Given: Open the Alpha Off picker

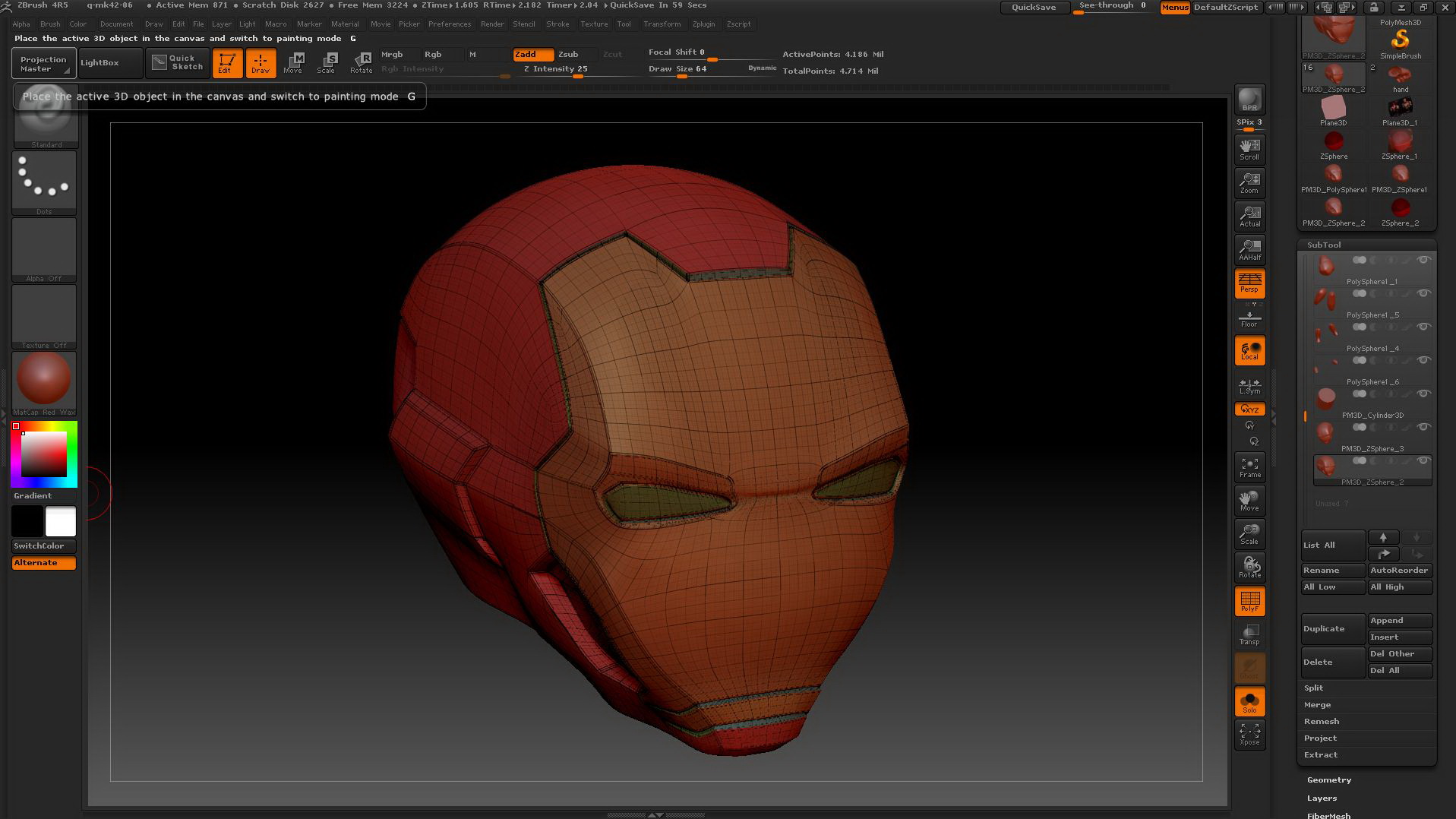Looking at the screenshot, I should (x=44, y=250).
